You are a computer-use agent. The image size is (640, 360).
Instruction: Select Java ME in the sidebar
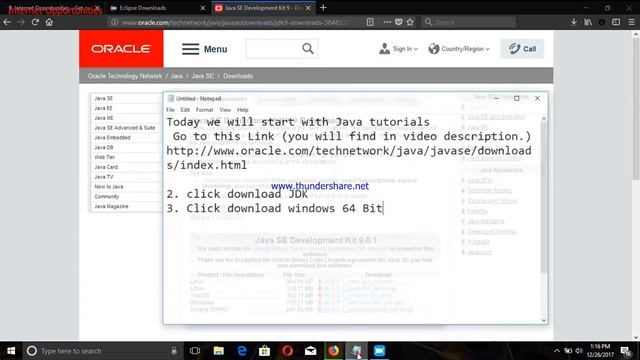pyautogui.click(x=104, y=118)
